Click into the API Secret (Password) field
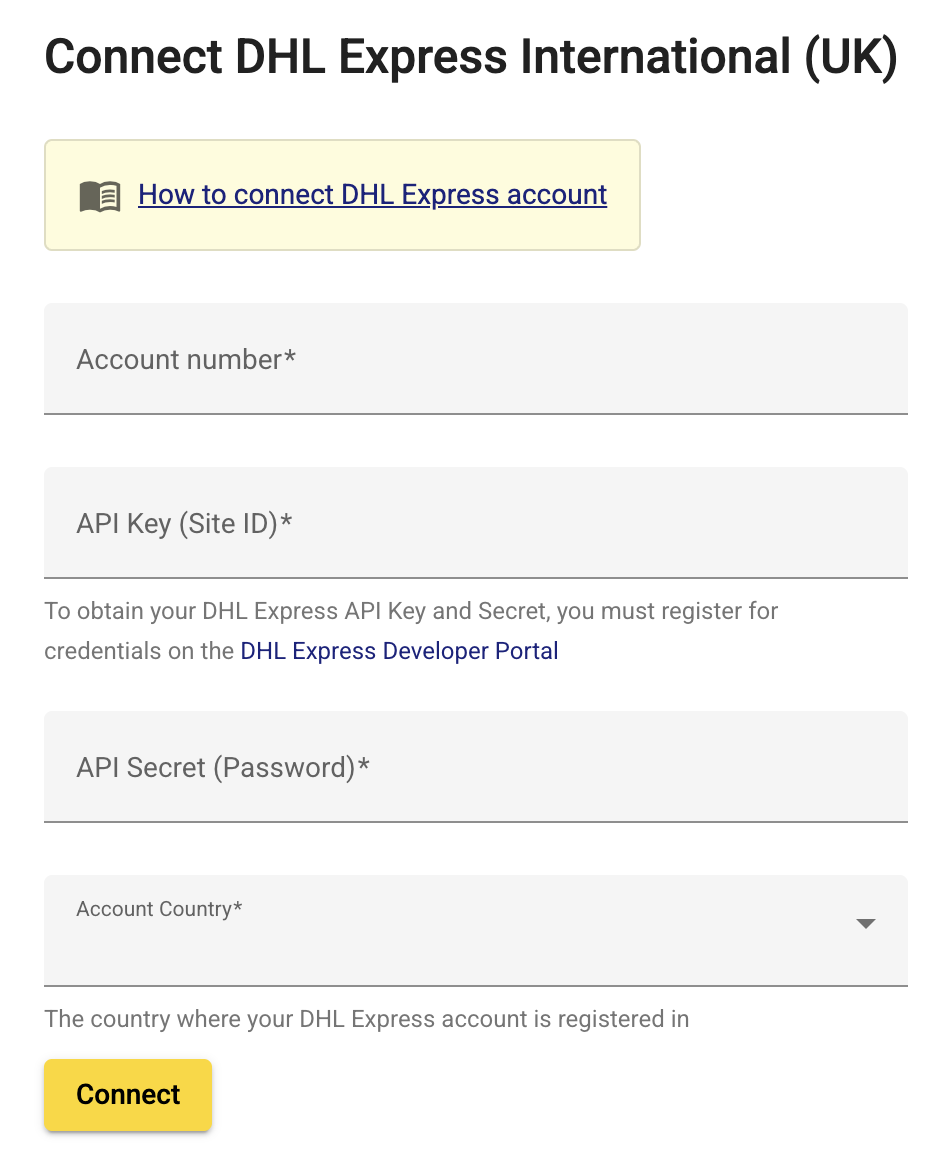 point(476,767)
